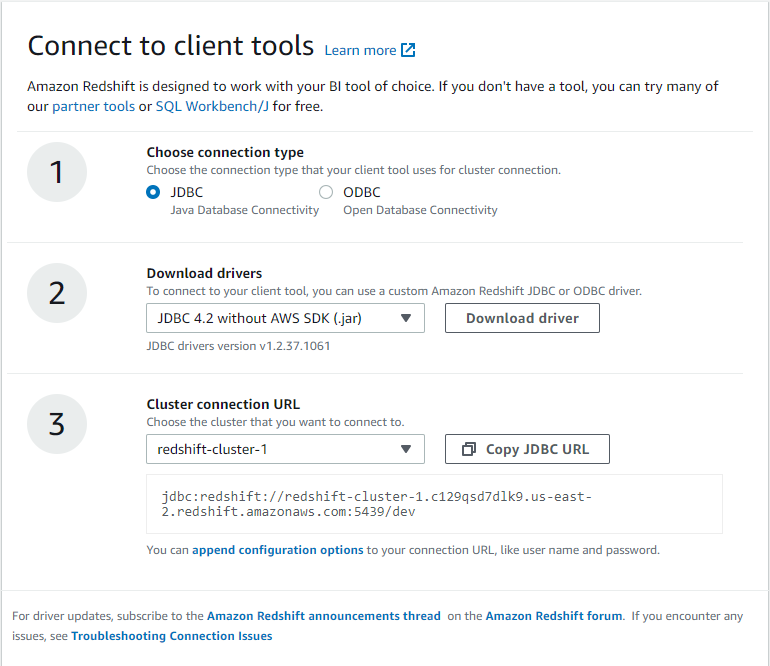Click the Open Database Connectivity label
This screenshot has height=666, width=770.
[420, 210]
